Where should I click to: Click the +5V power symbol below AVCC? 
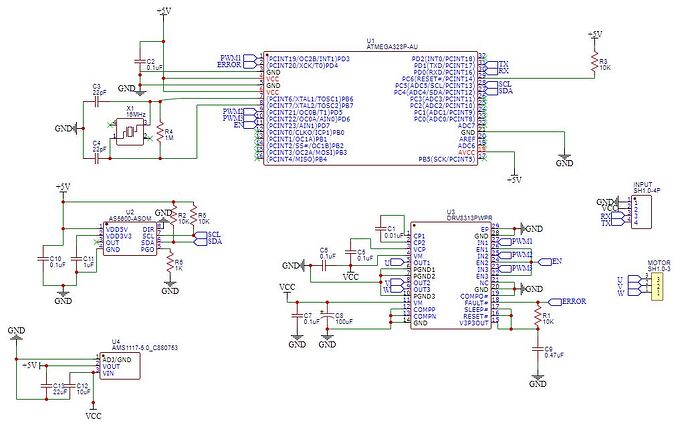tap(514, 179)
